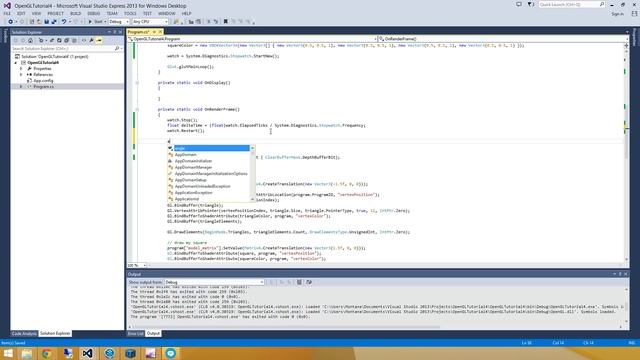
Task: Open Google Chrome from the taskbar
Action: pyautogui.click(x=47, y=353)
